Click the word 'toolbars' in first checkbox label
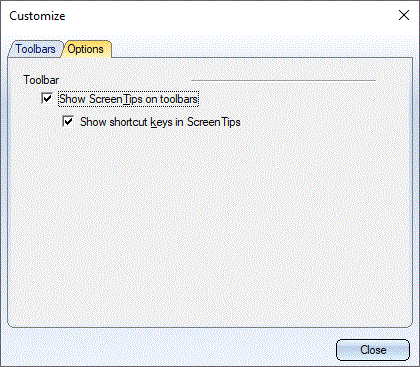 [x=179, y=99]
